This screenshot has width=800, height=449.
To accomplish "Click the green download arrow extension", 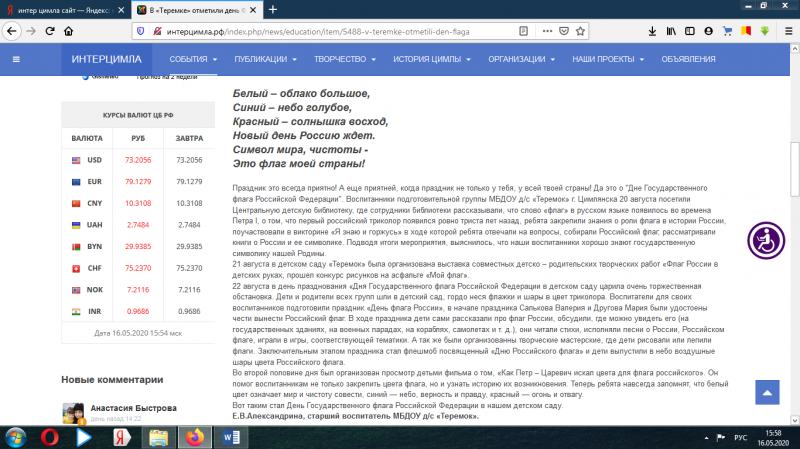I will pyautogui.click(x=764, y=32).
